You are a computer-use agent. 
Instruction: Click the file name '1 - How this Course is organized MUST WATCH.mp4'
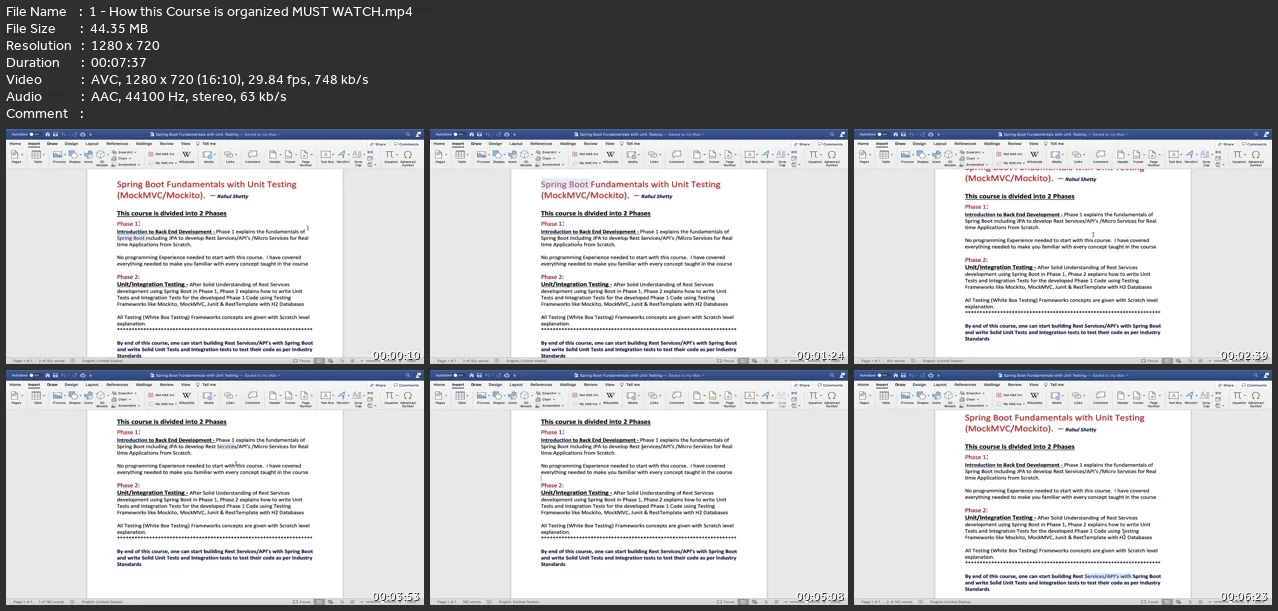(251, 12)
